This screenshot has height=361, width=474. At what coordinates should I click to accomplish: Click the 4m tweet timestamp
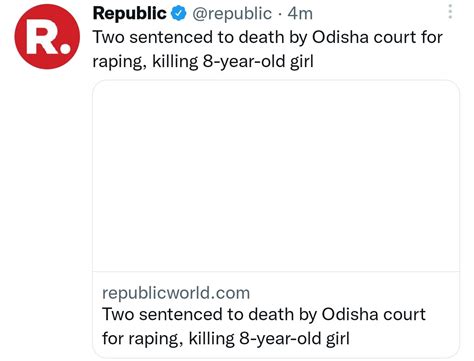(x=300, y=14)
